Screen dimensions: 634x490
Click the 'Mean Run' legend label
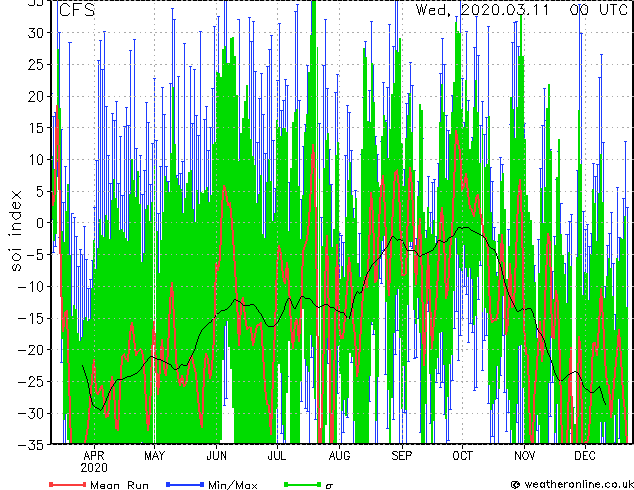coord(119,485)
